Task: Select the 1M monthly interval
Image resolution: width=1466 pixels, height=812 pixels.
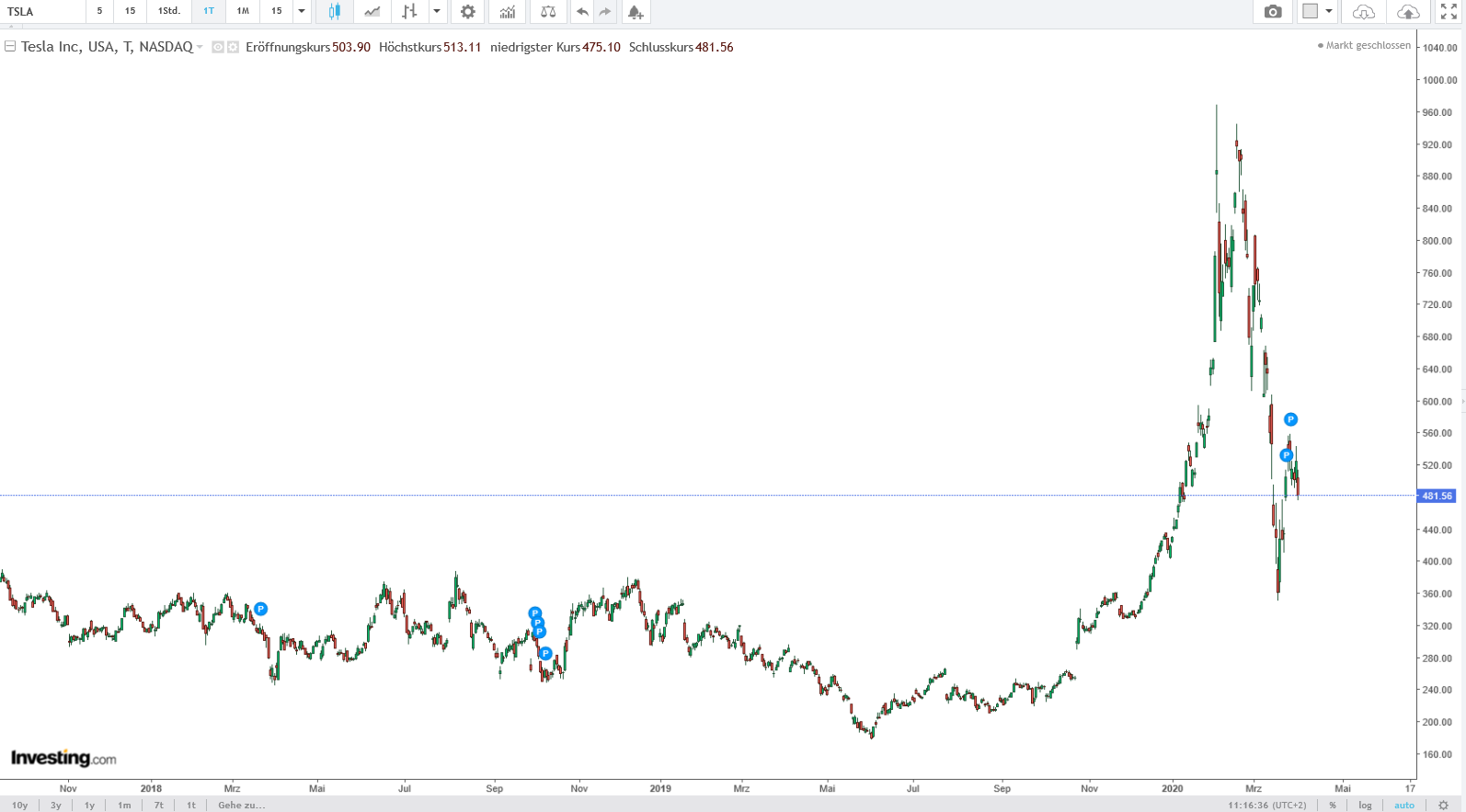Action: click(x=243, y=11)
